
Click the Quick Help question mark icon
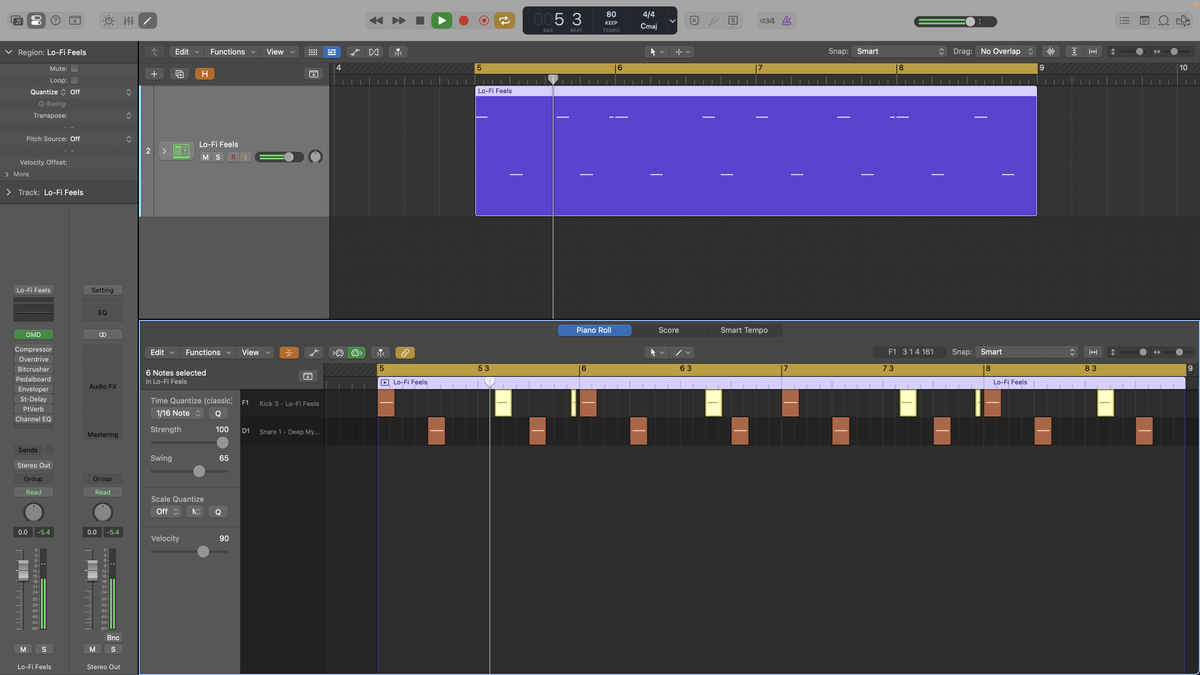[x=55, y=20]
